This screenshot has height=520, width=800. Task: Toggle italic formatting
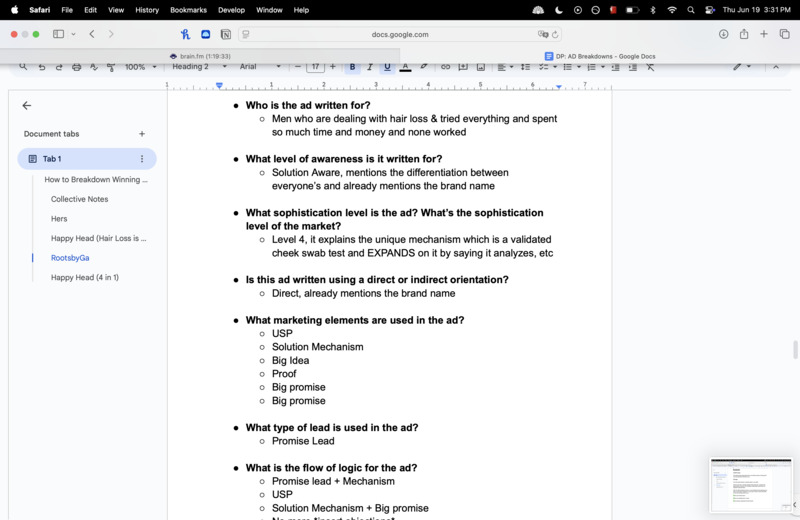click(x=370, y=67)
